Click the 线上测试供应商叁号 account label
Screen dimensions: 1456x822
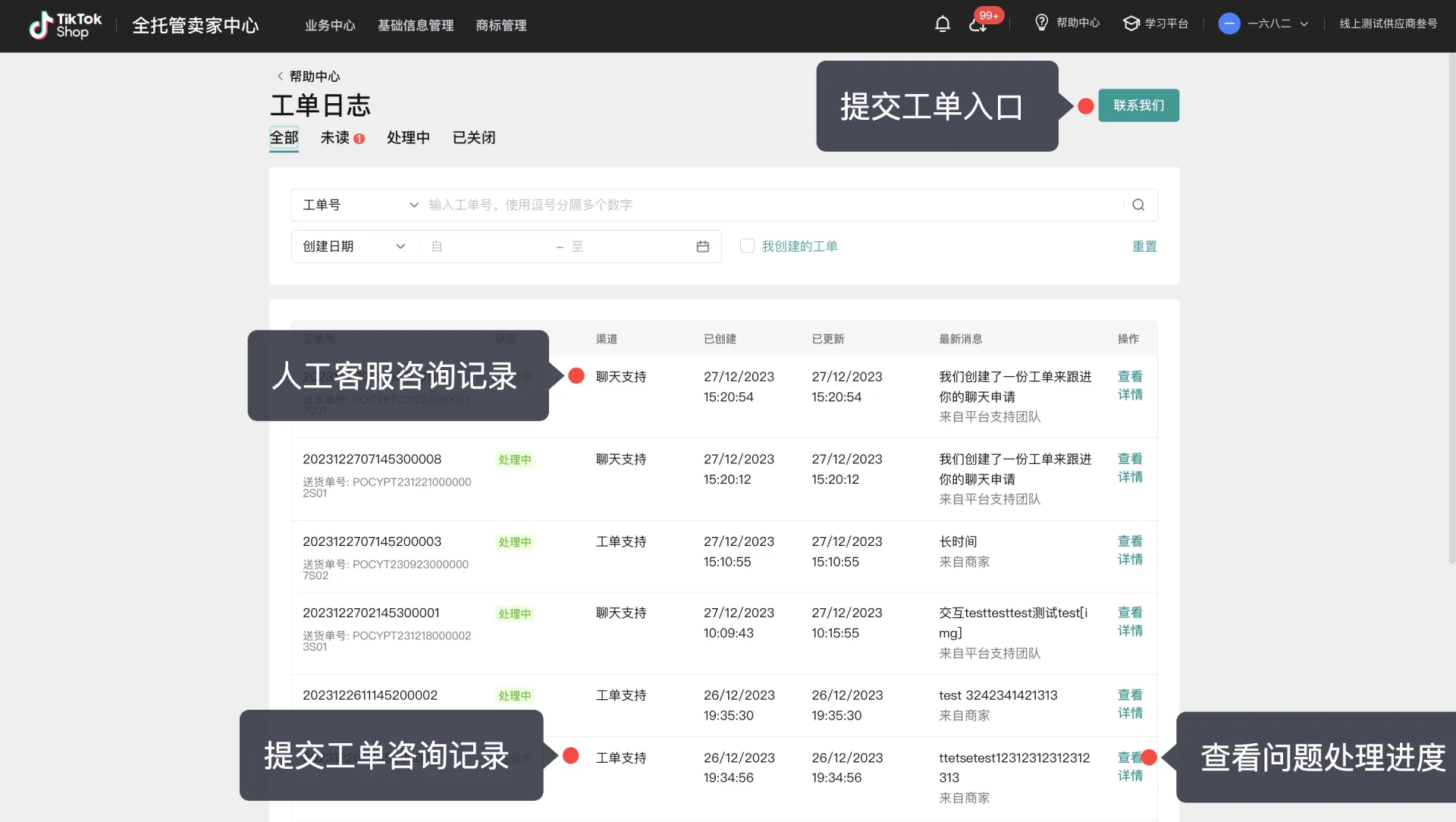pos(1388,24)
